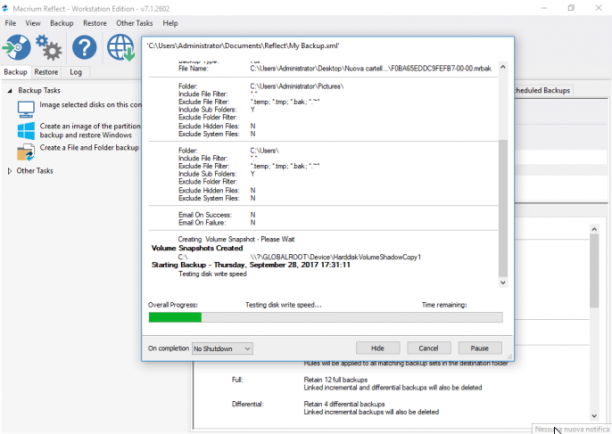Click the Macrium Reflect title bar logo
This screenshot has height=434, width=612.
click(x=5, y=8)
